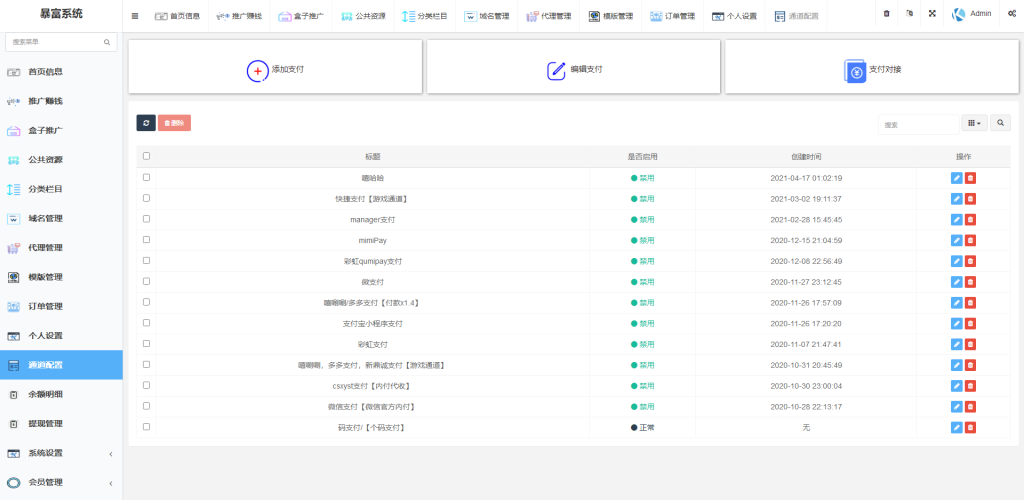Select the checkbox next to 彩虹支付

147,344
